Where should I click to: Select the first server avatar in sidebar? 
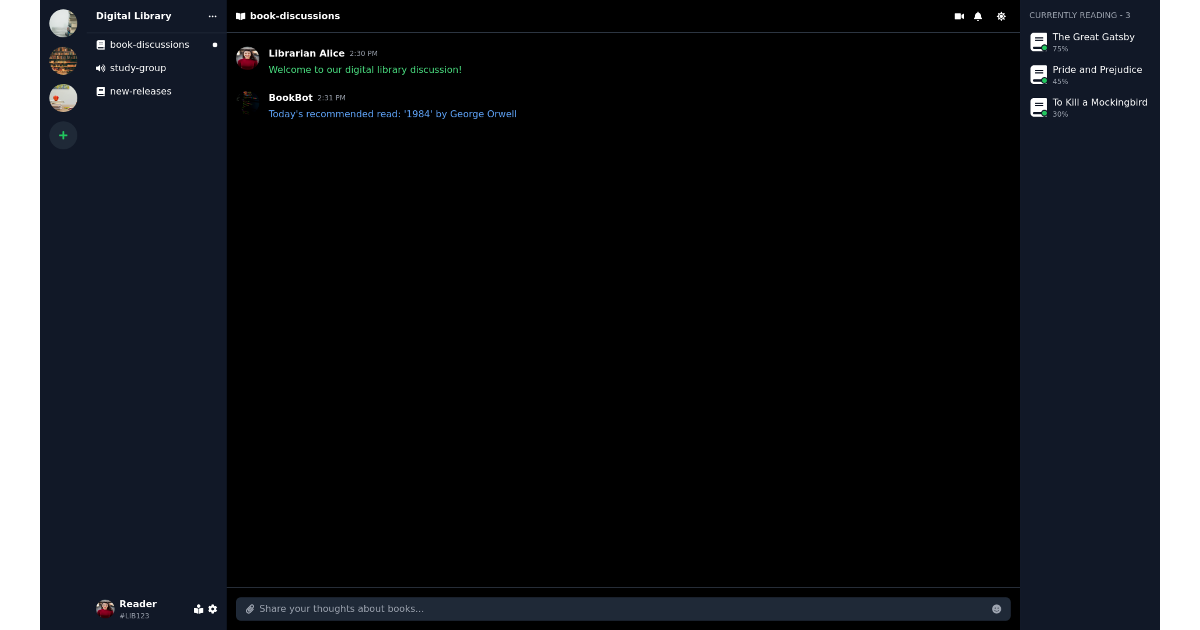[63, 23]
